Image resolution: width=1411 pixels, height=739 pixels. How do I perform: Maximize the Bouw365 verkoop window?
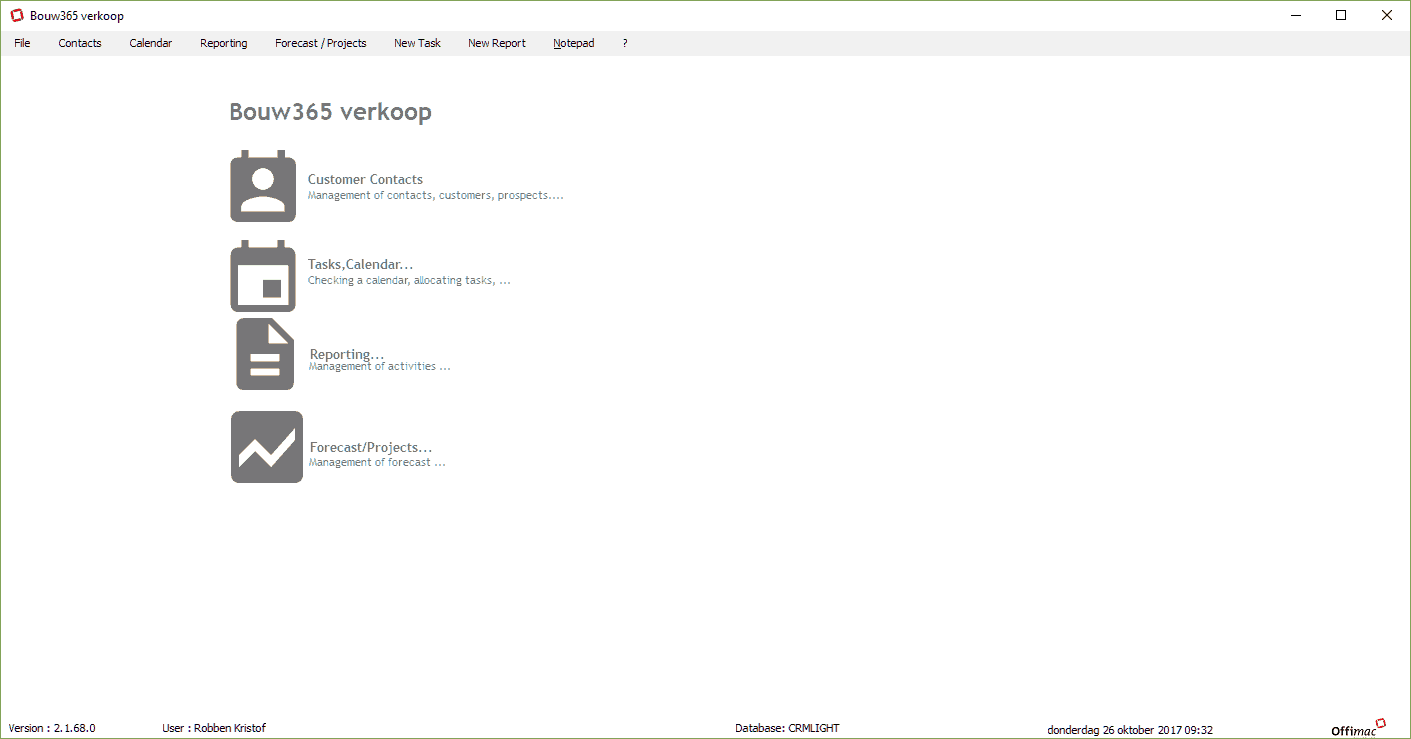coord(1341,15)
